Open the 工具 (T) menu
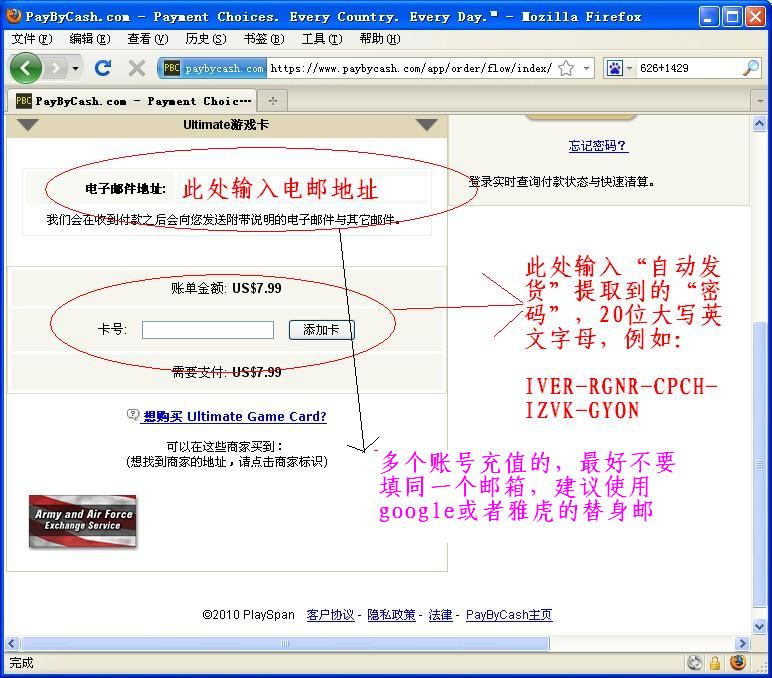This screenshot has width=772, height=678. click(322, 38)
